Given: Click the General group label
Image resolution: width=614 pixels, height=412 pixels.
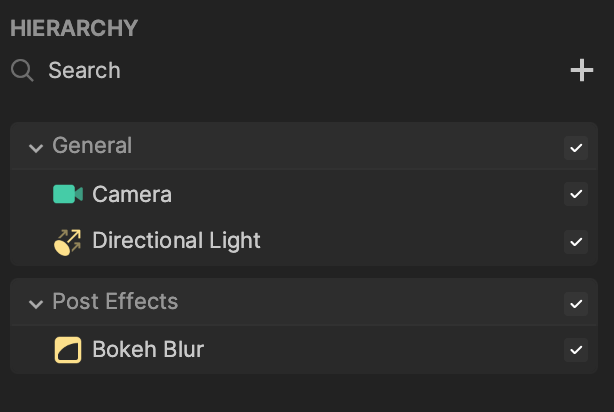Looking at the screenshot, I should (x=92, y=146).
